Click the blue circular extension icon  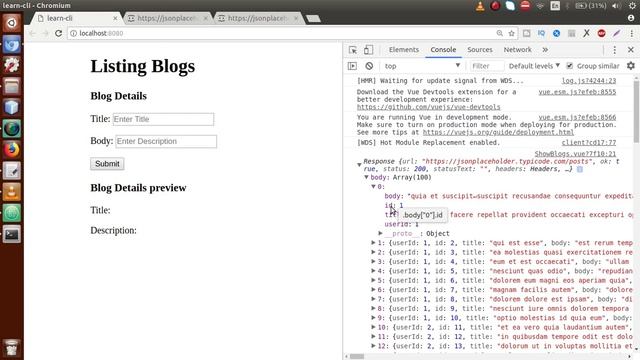pos(556,33)
